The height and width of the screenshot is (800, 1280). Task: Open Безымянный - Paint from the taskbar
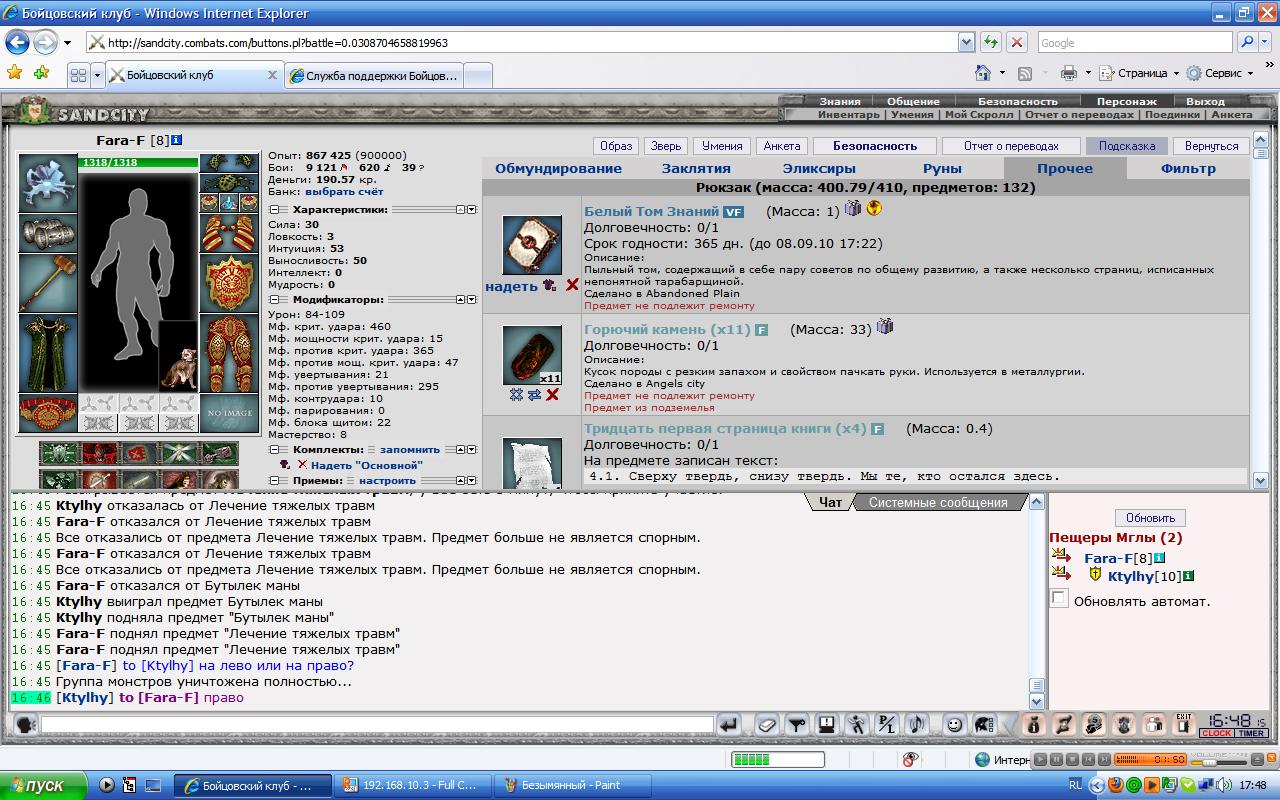(x=572, y=785)
